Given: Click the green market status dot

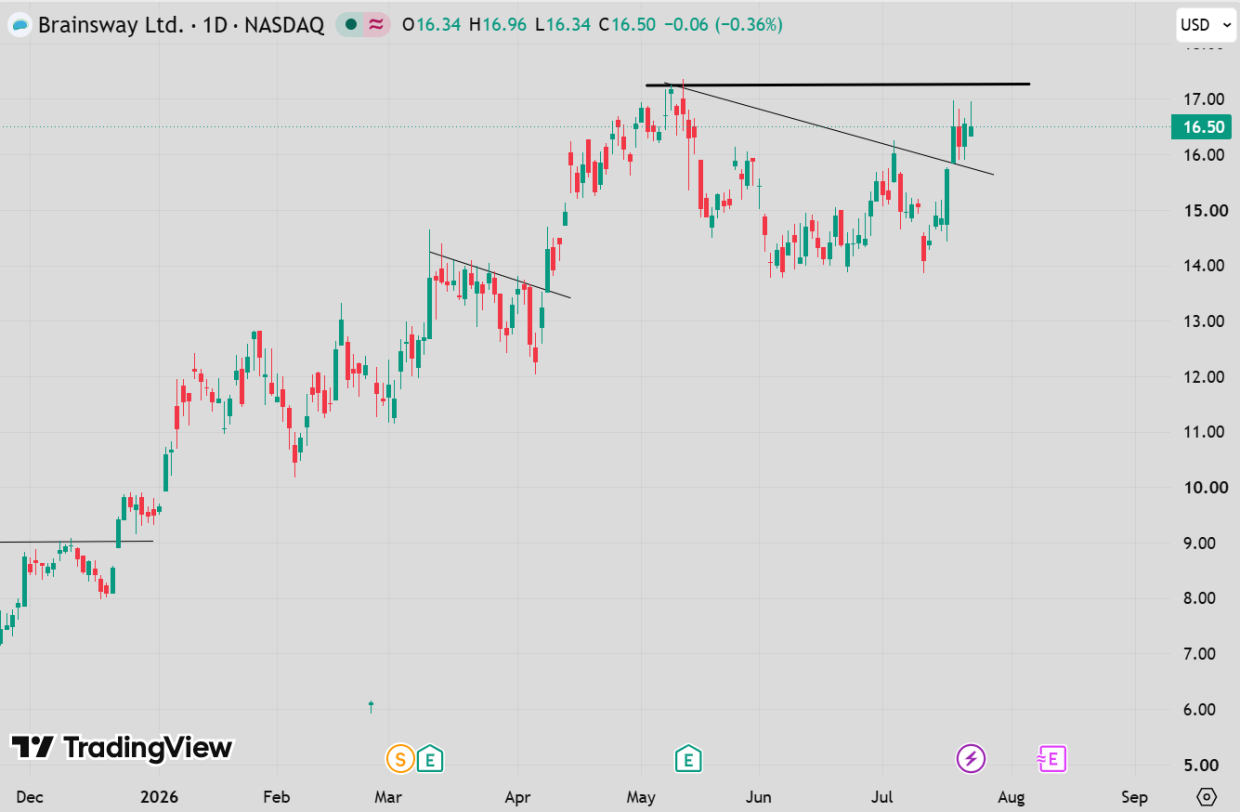Looking at the screenshot, I should click(x=350, y=25).
